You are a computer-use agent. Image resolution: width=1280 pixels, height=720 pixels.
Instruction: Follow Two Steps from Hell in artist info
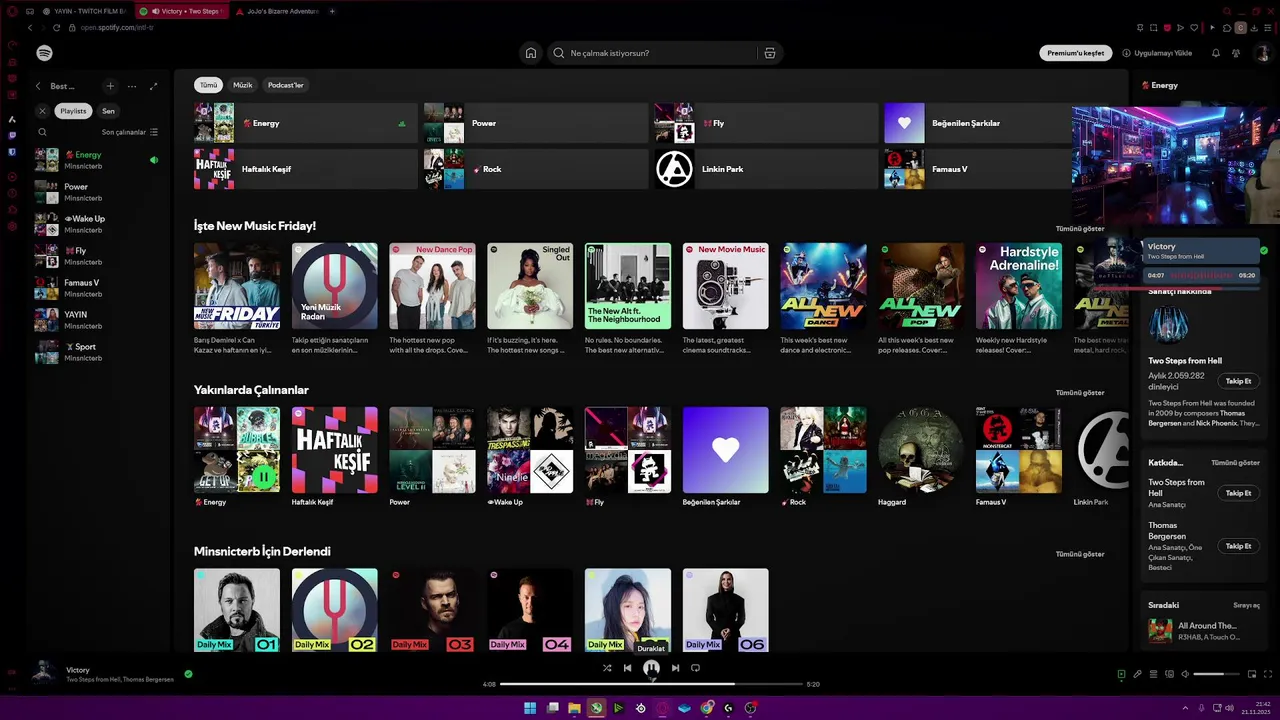pos(1238,381)
